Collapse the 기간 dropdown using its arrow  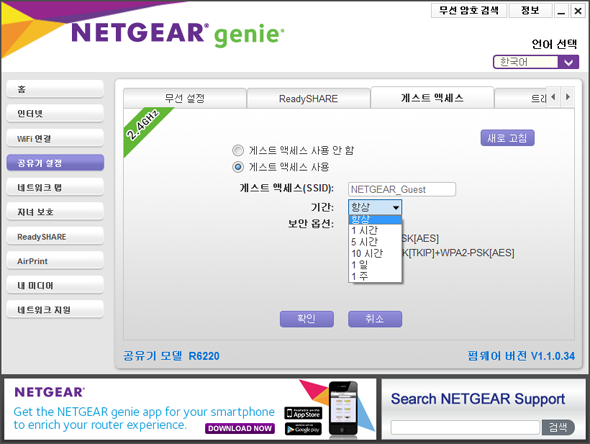coord(396,207)
